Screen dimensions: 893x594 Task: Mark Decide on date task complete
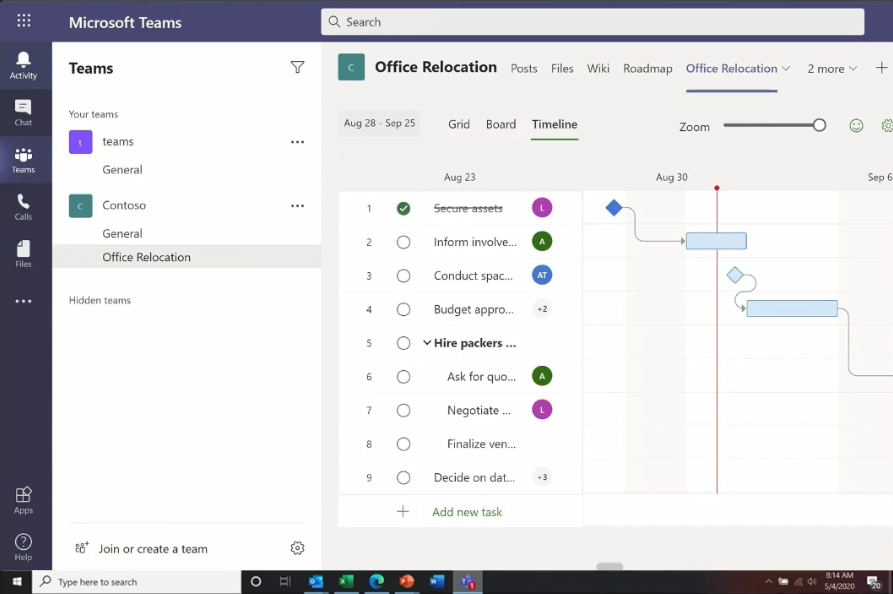(x=403, y=477)
